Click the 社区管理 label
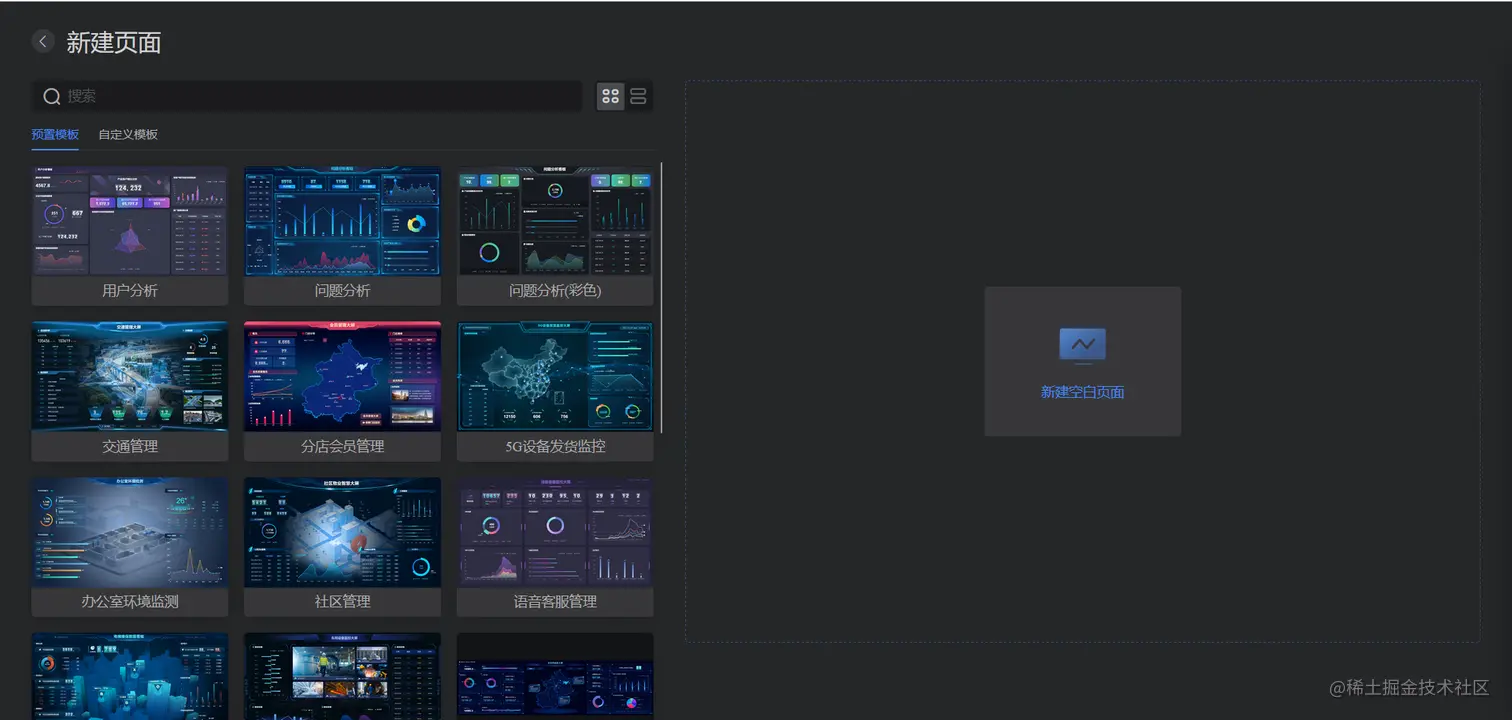Viewport: 1512px width, 720px height. click(x=342, y=602)
